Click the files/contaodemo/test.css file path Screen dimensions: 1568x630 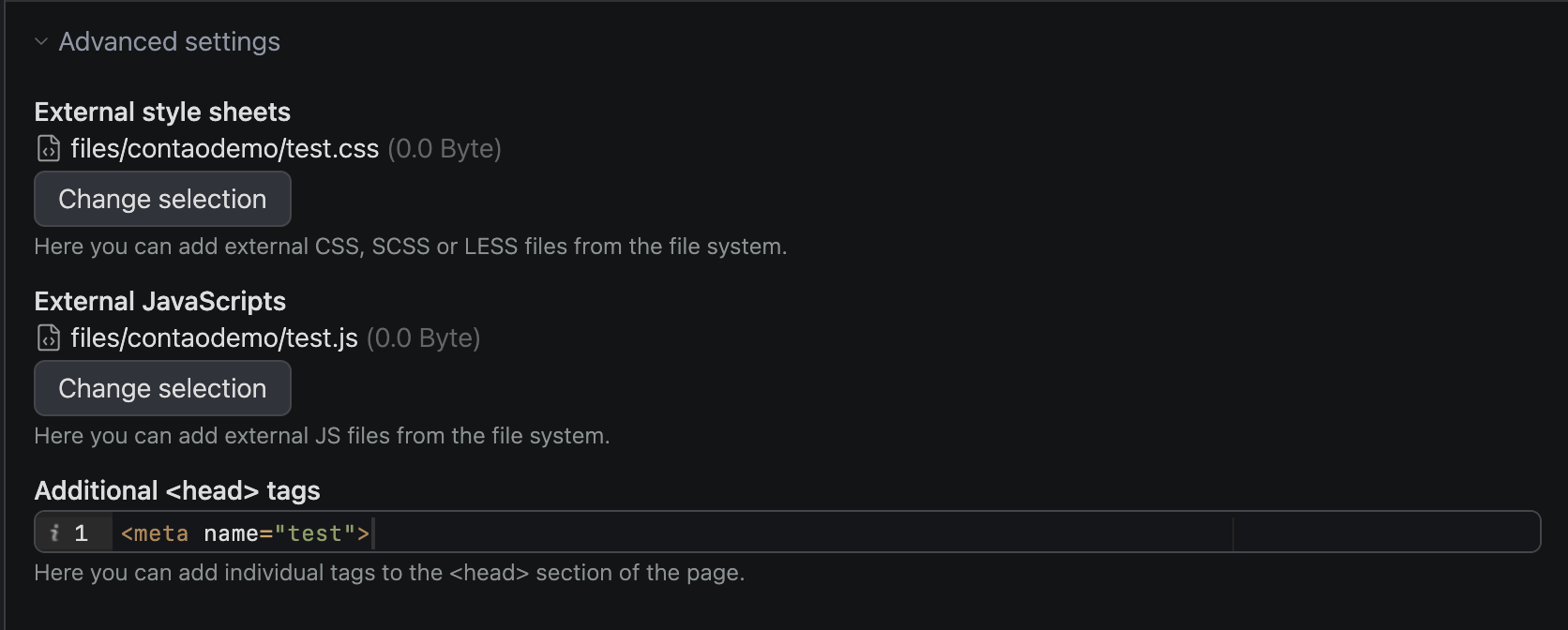click(x=224, y=148)
